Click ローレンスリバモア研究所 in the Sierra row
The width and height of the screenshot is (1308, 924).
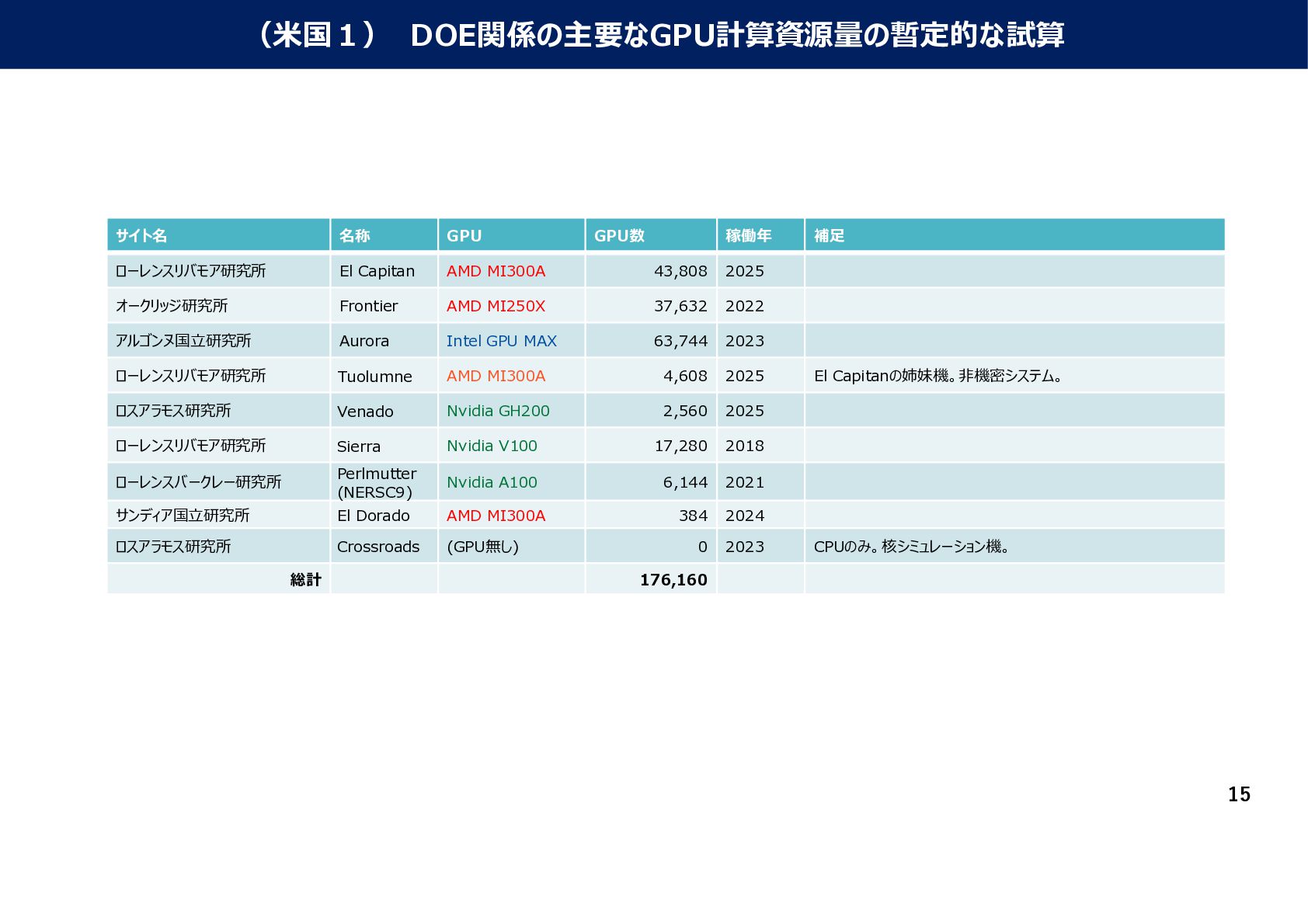[190, 446]
